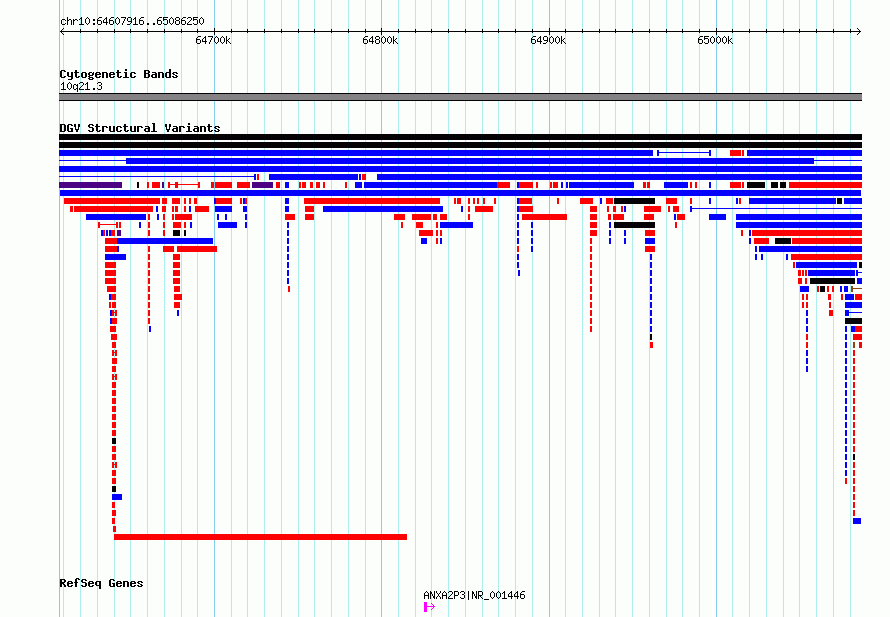Viewport: 890px width, 617px height.
Task: Click the ANXA2P3|NR_001446 gene label
Action: click(x=474, y=595)
